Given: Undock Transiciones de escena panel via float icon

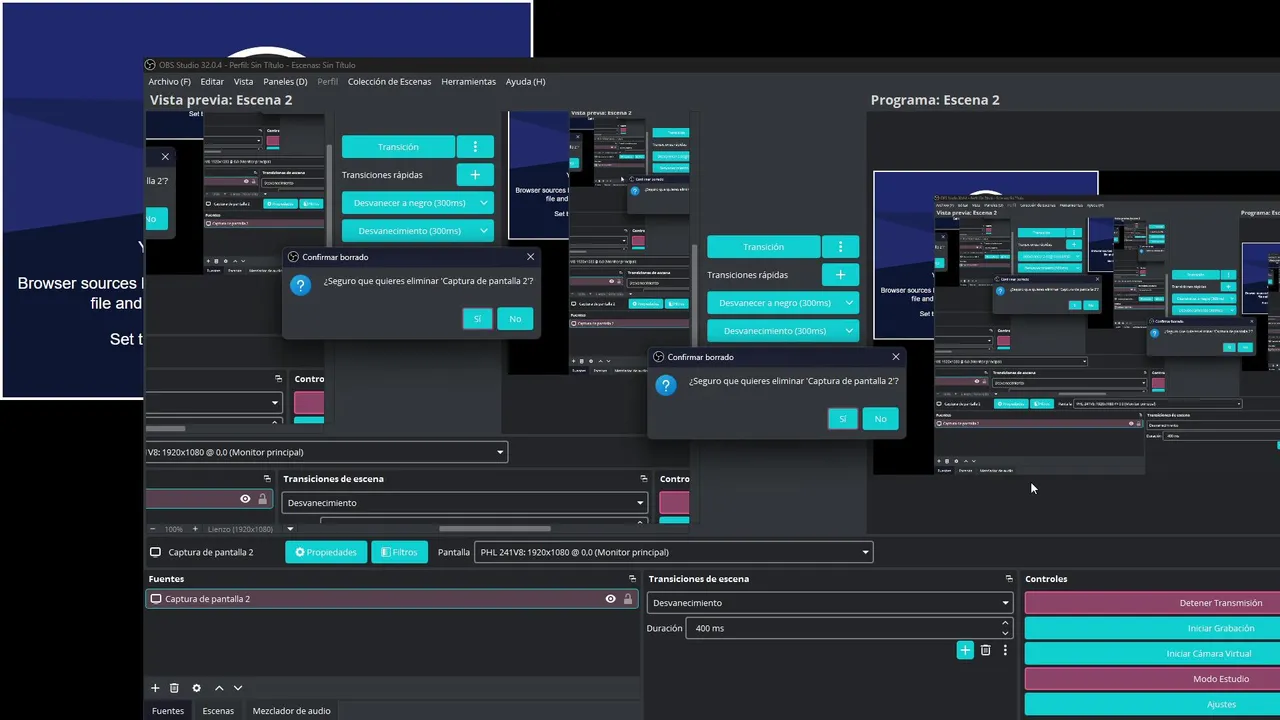Looking at the screenshot, I should point(1008,579).
